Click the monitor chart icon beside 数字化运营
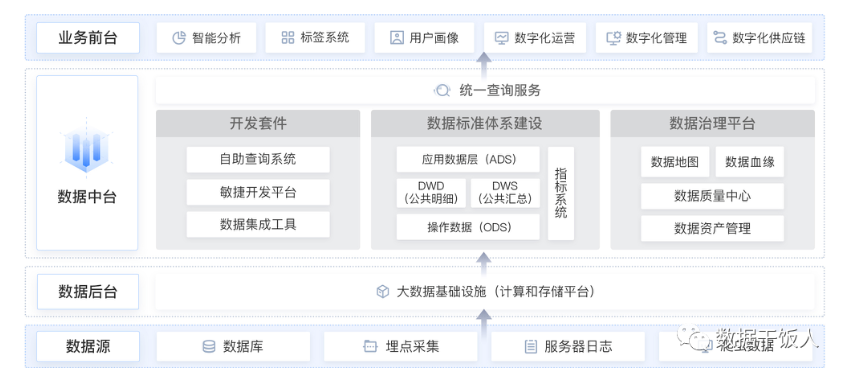Viewport: 851px width, 379px height. pos(501,38)
